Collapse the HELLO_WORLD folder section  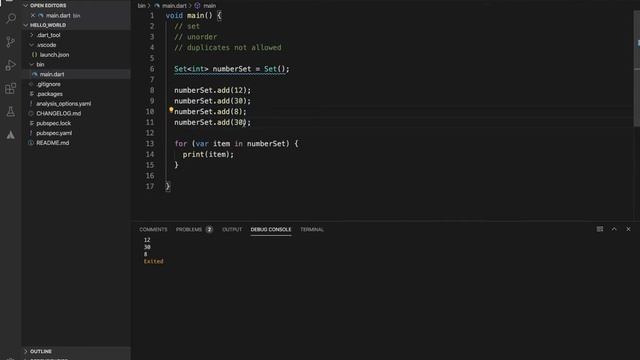coord(26,25)
